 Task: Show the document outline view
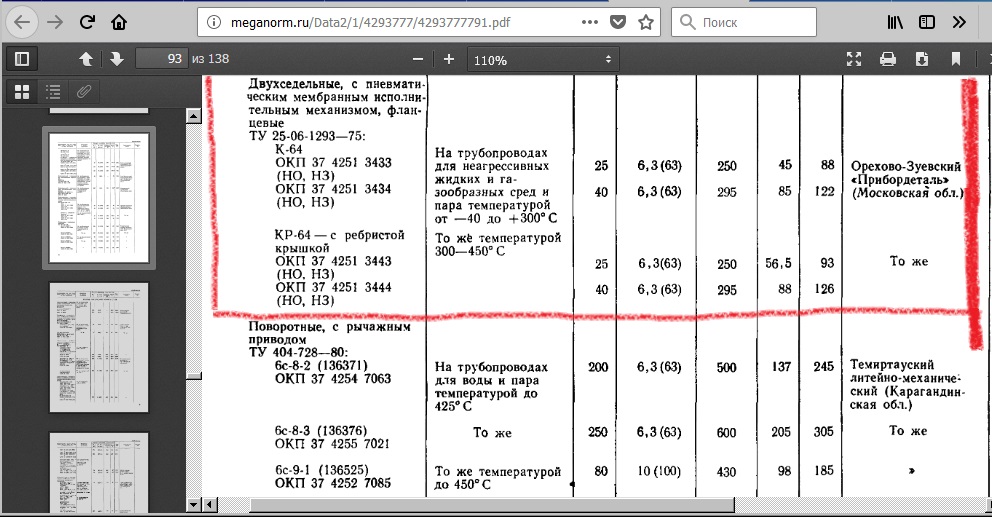coord(53,92)
